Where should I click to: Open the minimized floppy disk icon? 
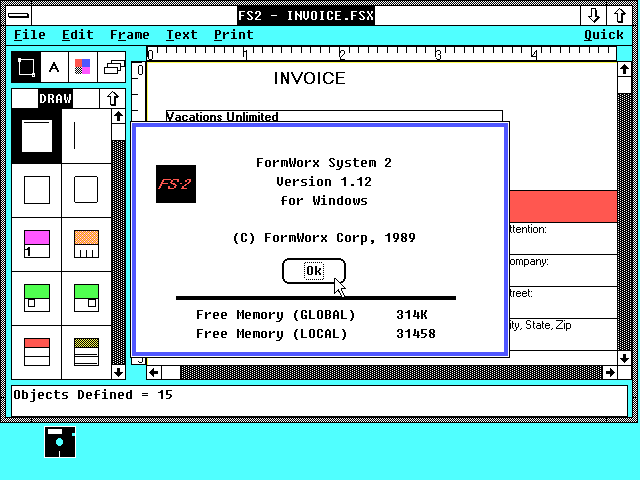60,442
